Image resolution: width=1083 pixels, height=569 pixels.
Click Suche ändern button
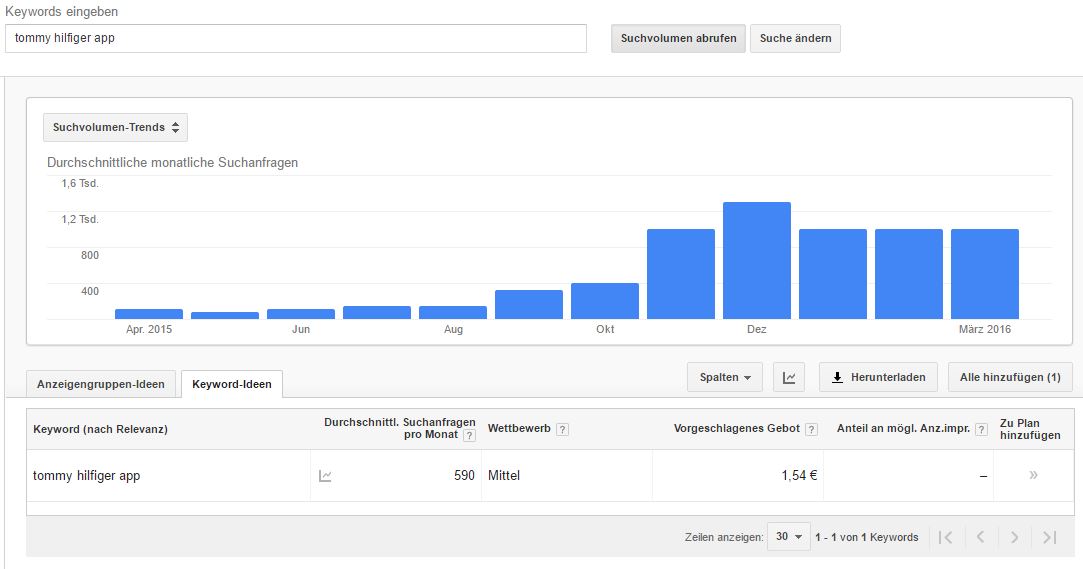795,39
